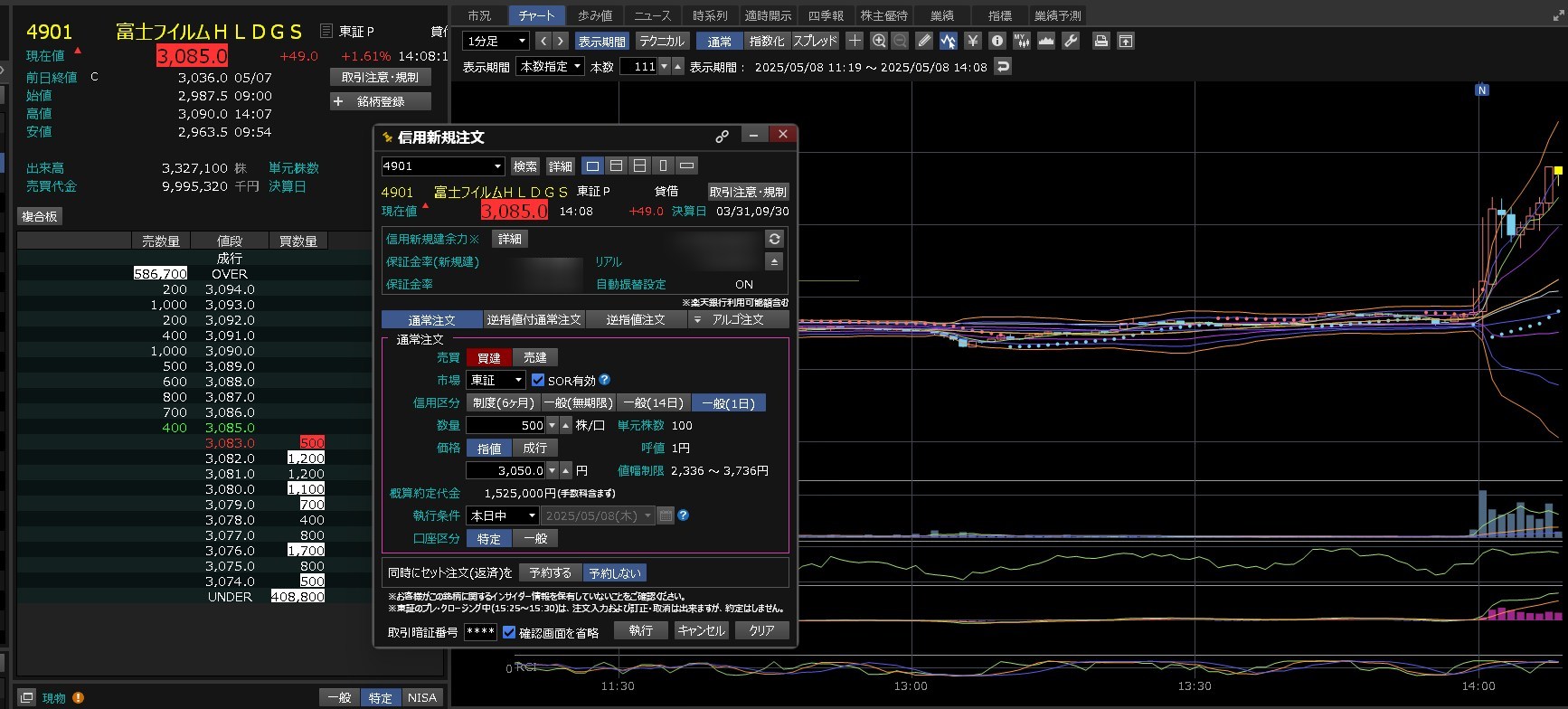Screen dimensions: 1568x709
Task: Open help icon beside execution date
Action: coord(684,515)
